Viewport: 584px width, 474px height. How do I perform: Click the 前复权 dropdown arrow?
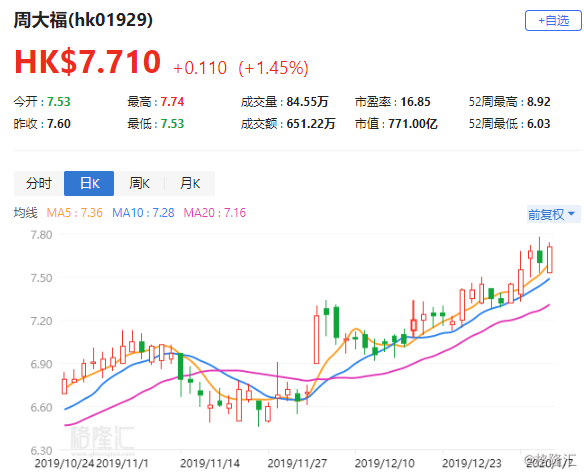pos(571,214)
